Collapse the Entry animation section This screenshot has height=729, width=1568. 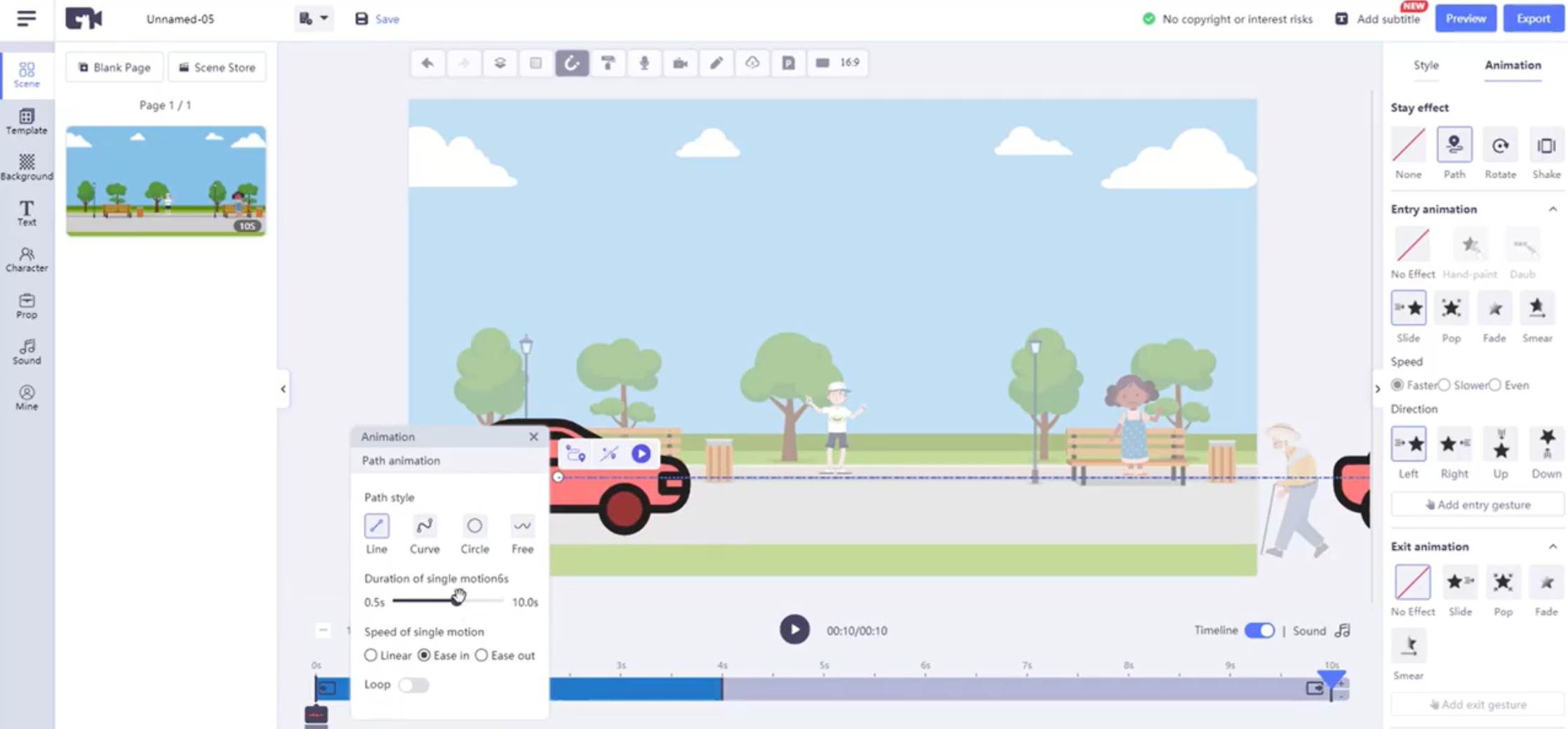pos(1553,209)
